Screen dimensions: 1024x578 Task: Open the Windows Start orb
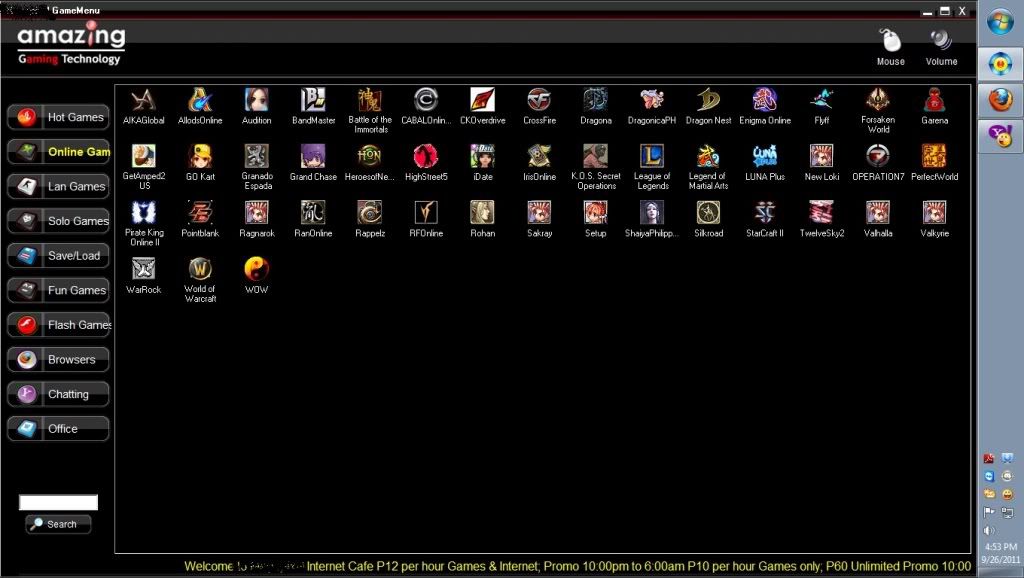[x=1000, y=23]
